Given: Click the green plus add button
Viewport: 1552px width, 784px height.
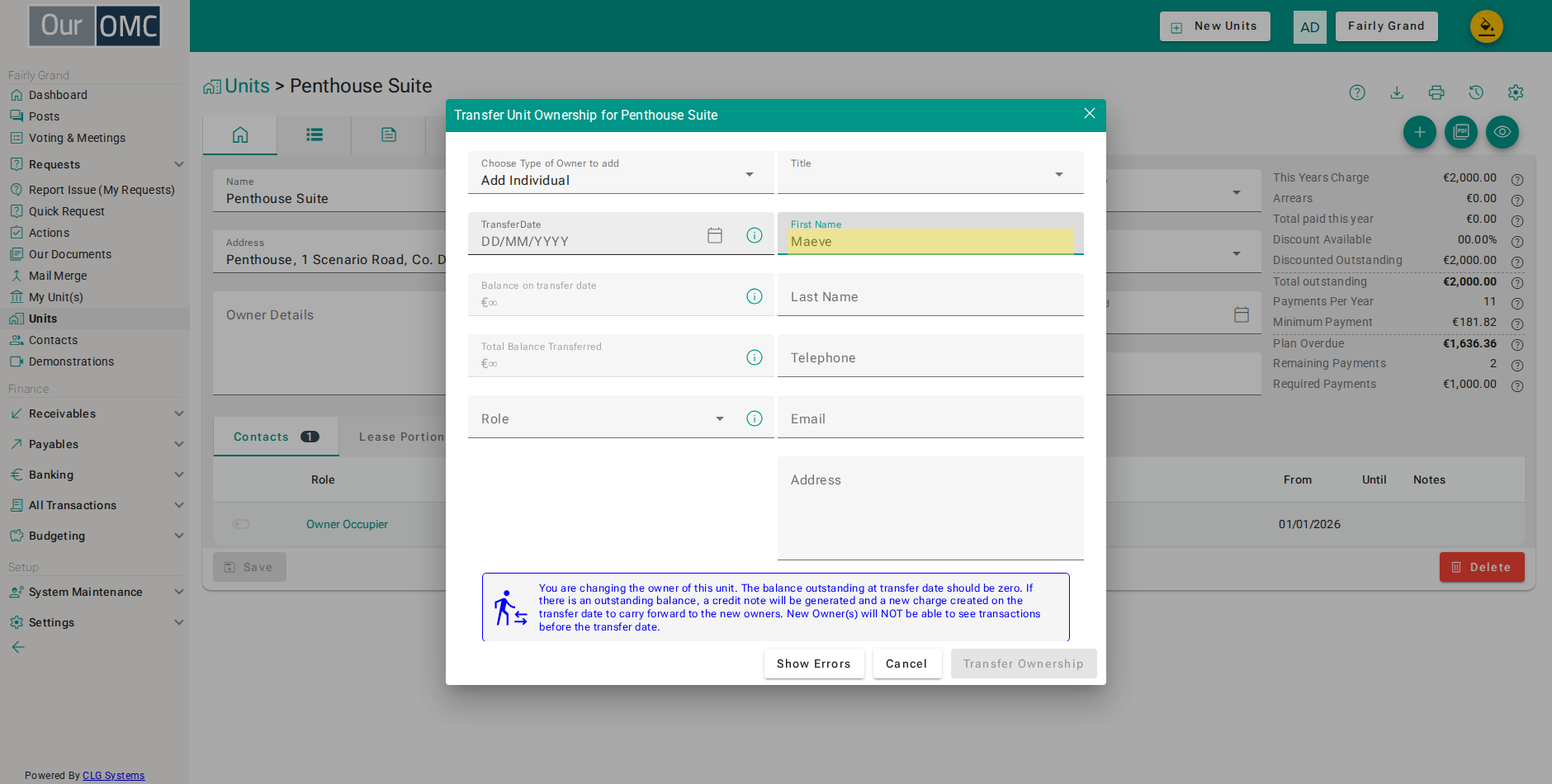Looking at the screenshot, I should 1420,132.
